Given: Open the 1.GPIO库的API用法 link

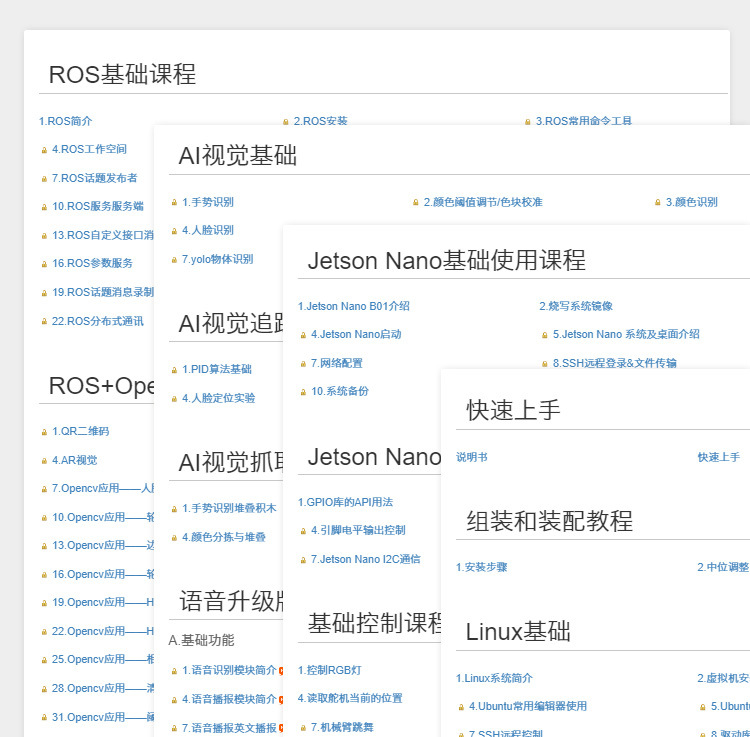Looking at the screenshot, I should point(345,502).
